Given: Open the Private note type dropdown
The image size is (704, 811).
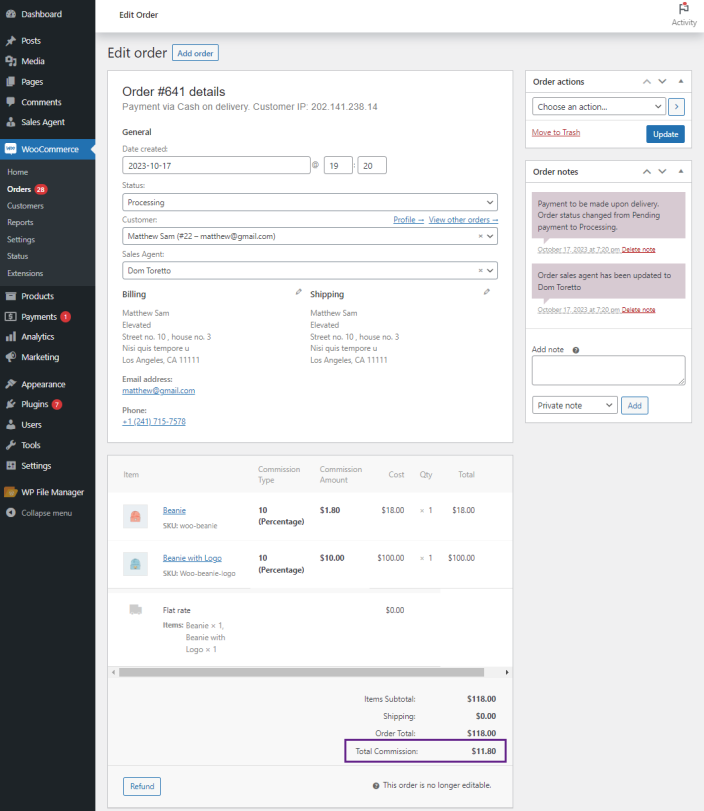Looking at the screenshot, I should coord(574,405).
